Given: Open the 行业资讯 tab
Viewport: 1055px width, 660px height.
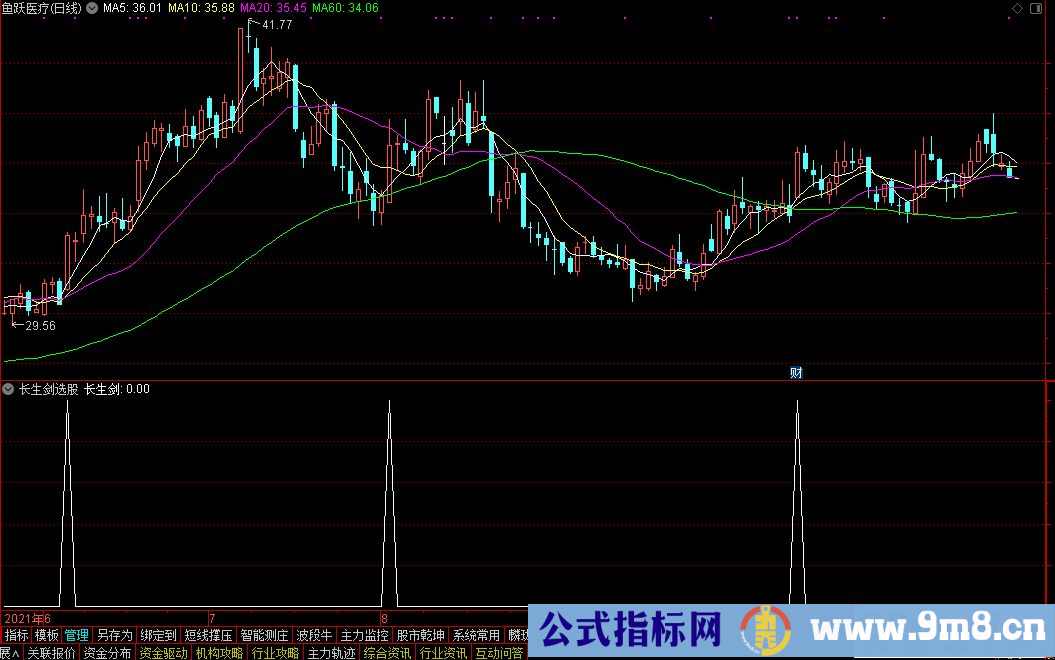Looking at the screenshot, I should (x=443, y=653).
